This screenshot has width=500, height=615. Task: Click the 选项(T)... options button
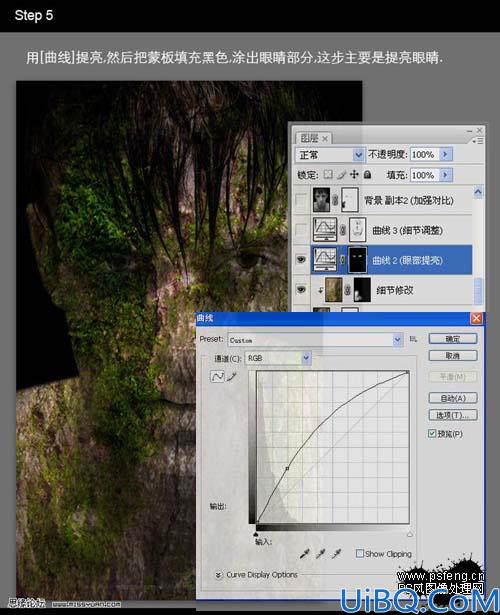click(453, 415)
